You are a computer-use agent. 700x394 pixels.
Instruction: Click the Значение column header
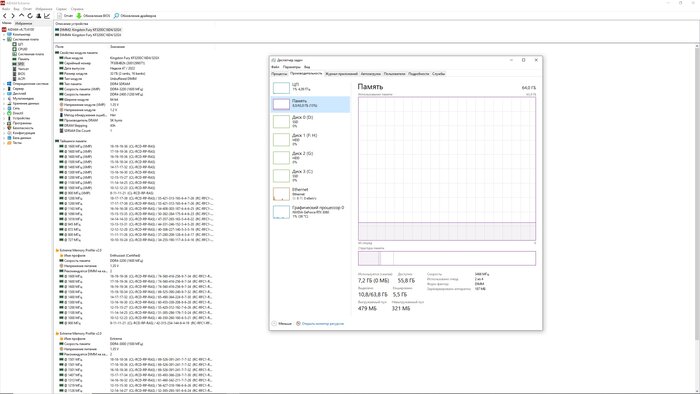click(x=117, y=46)
